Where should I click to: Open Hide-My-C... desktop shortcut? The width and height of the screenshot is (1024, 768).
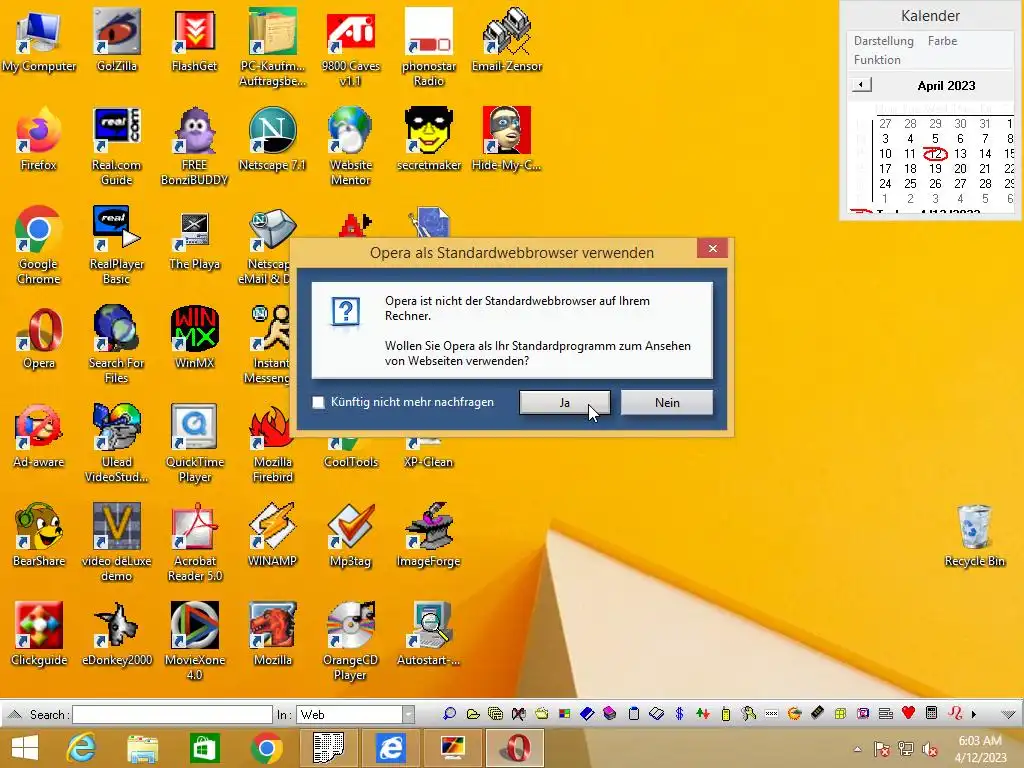click(x=507, y=139)
